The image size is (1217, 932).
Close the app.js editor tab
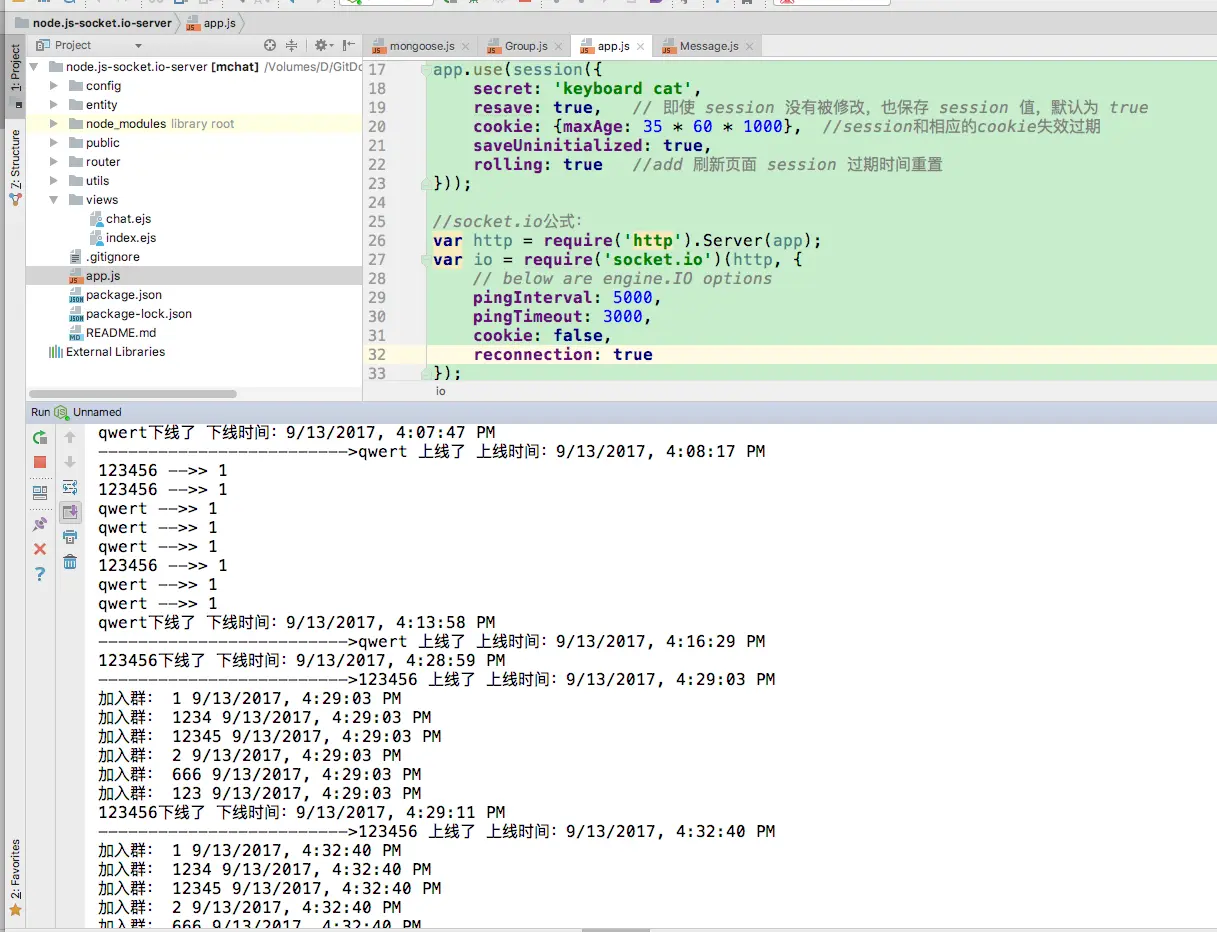[x=640, y=47]
